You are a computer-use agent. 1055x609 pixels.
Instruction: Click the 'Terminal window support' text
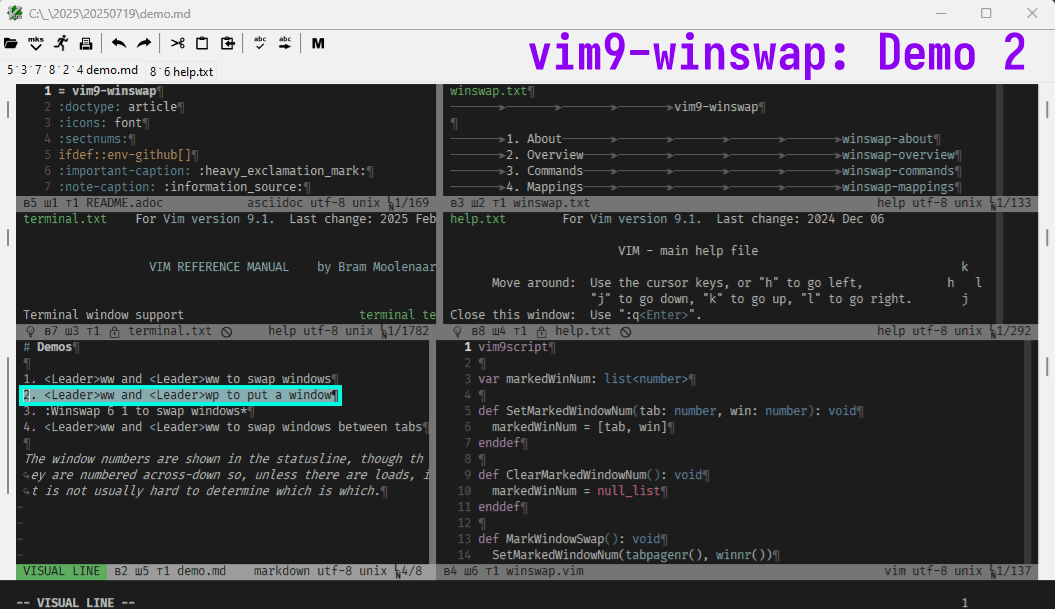[x=103, y=315]
